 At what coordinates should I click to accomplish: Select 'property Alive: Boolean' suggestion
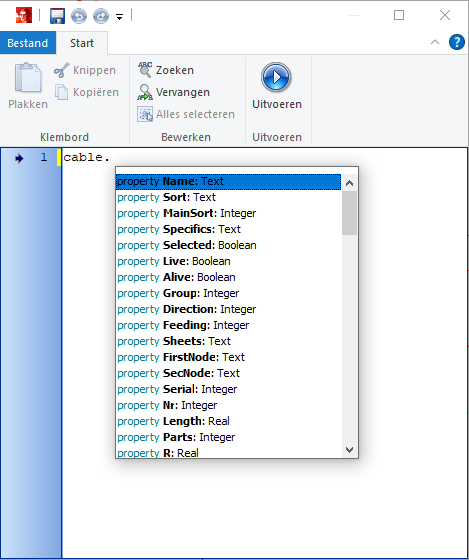[x=228, y=278]
